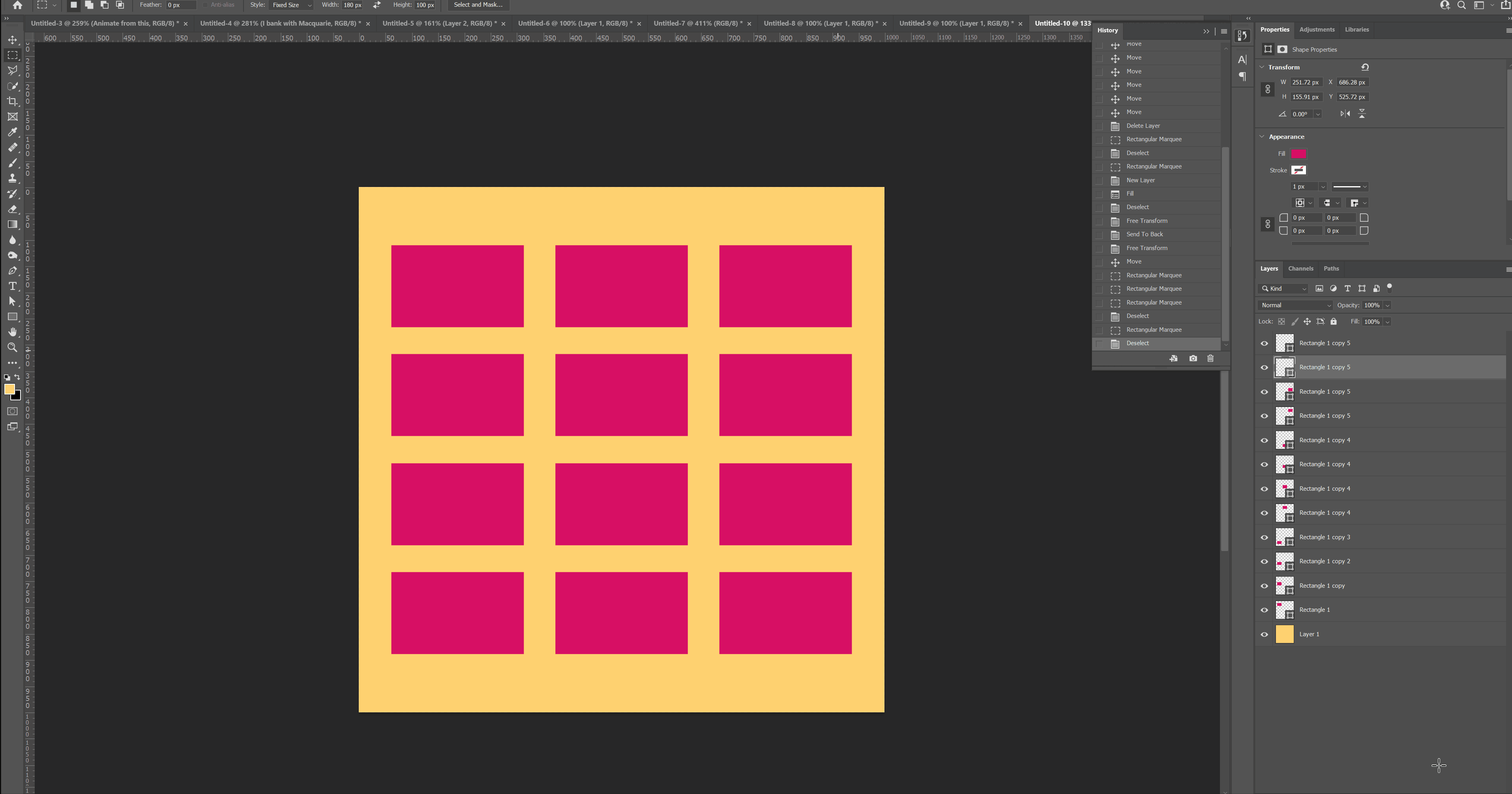Click the delete state trash icon in History

point(1210,358)
